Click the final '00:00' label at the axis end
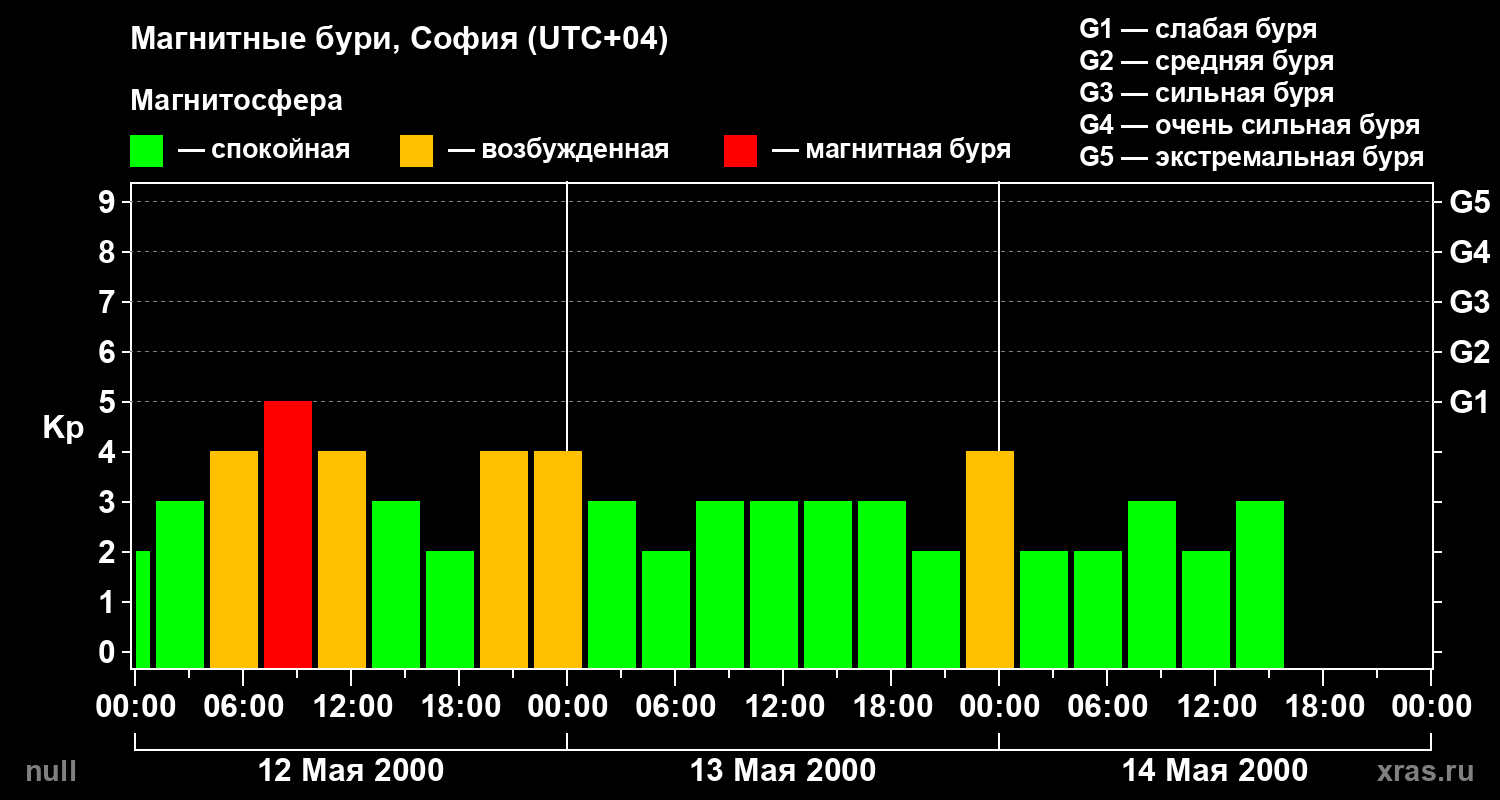 pyautogui.click(x=1431, y=706)
